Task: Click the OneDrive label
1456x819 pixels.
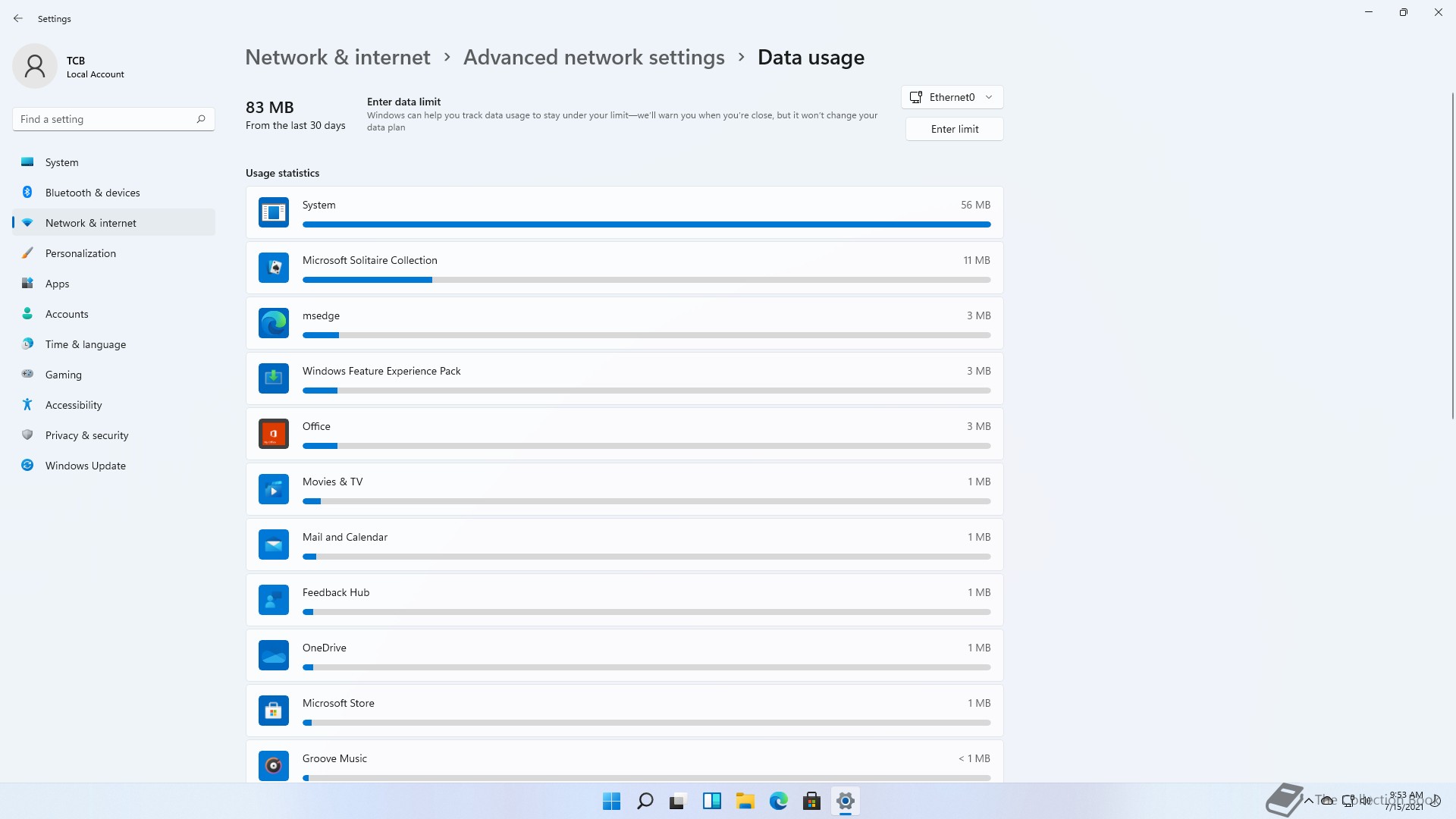Action: click(324, 648)
